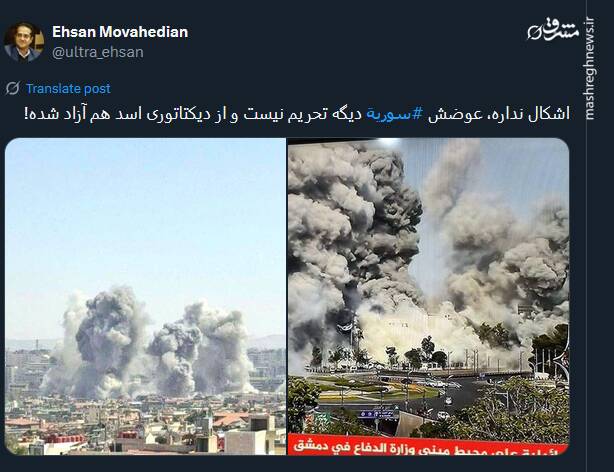Click the white car on the roundabout road
The height and width of the screenshot is (472, 614).
443,415
